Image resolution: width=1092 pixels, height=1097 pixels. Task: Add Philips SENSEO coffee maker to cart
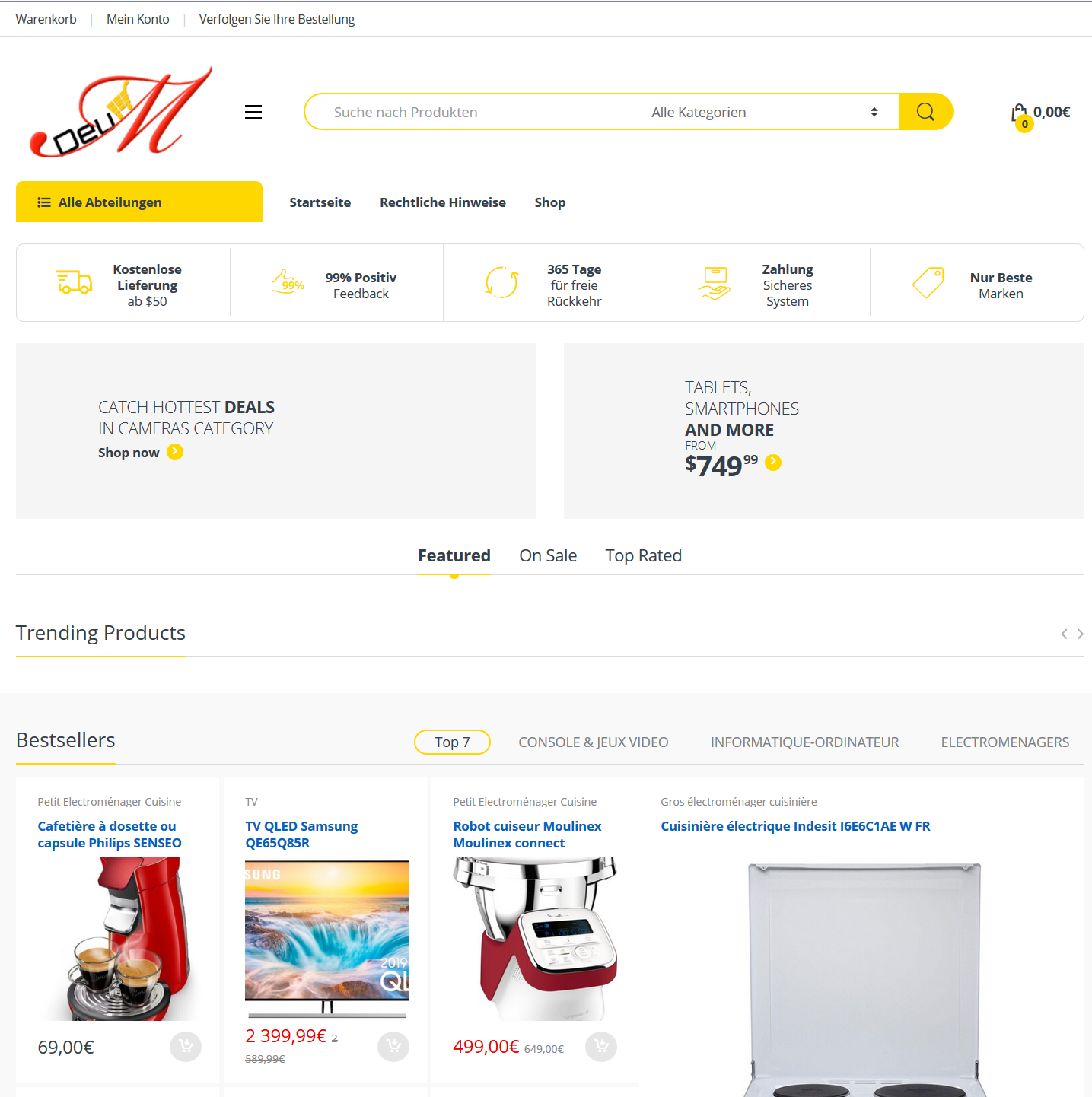[186, 1047]
